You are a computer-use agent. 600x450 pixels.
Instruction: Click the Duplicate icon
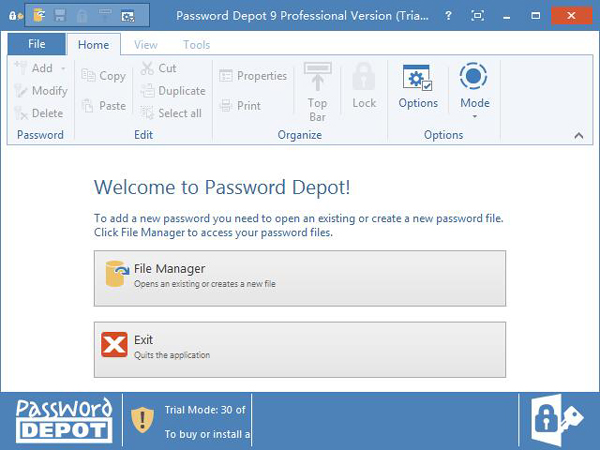[x=147, y=91]
